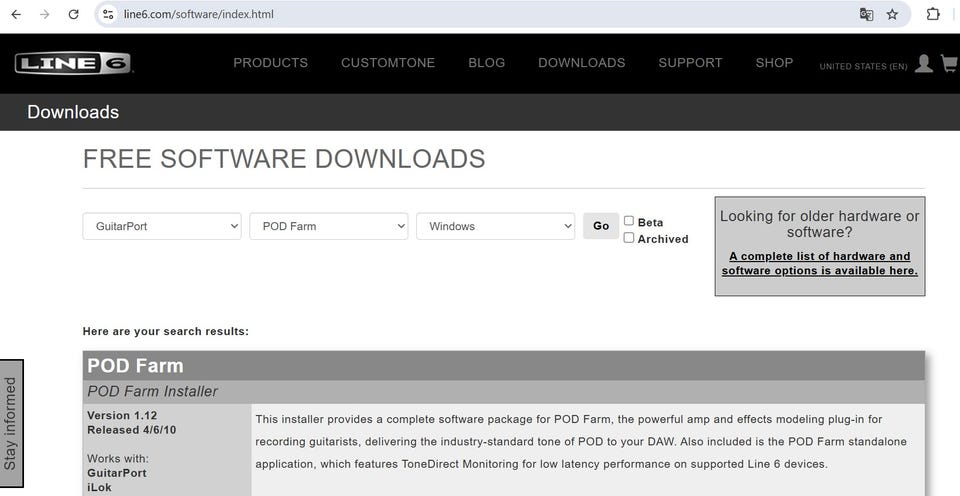Bookmark this page with the star icon

coord(893,14)
